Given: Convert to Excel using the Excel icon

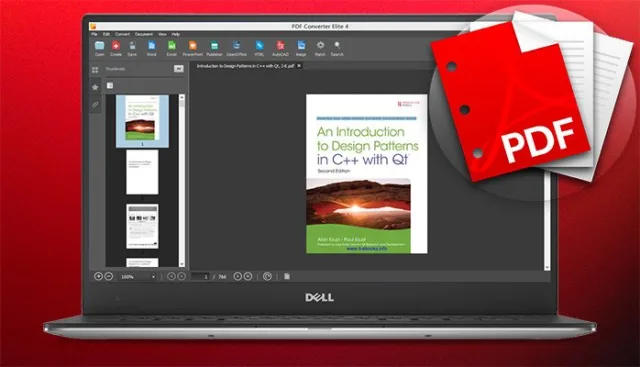Looking at the screenshot, I should pos(172,48).
